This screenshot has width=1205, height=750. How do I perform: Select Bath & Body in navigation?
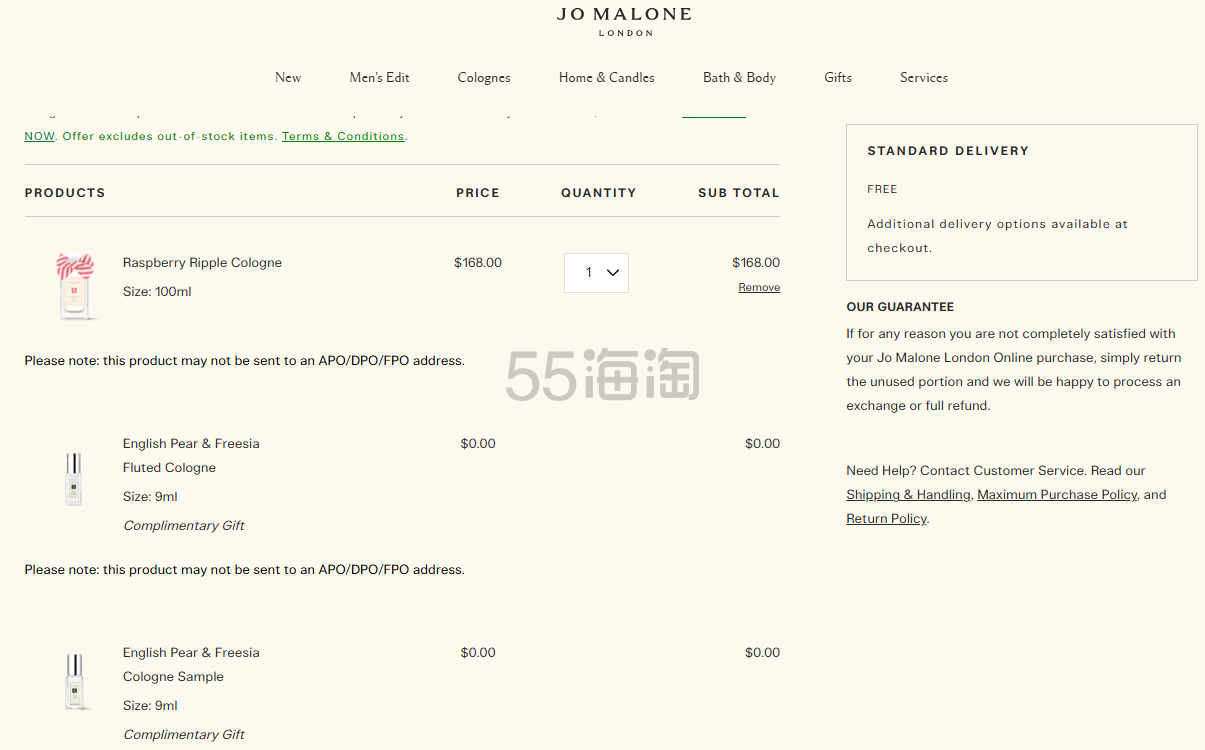[739, 77]
